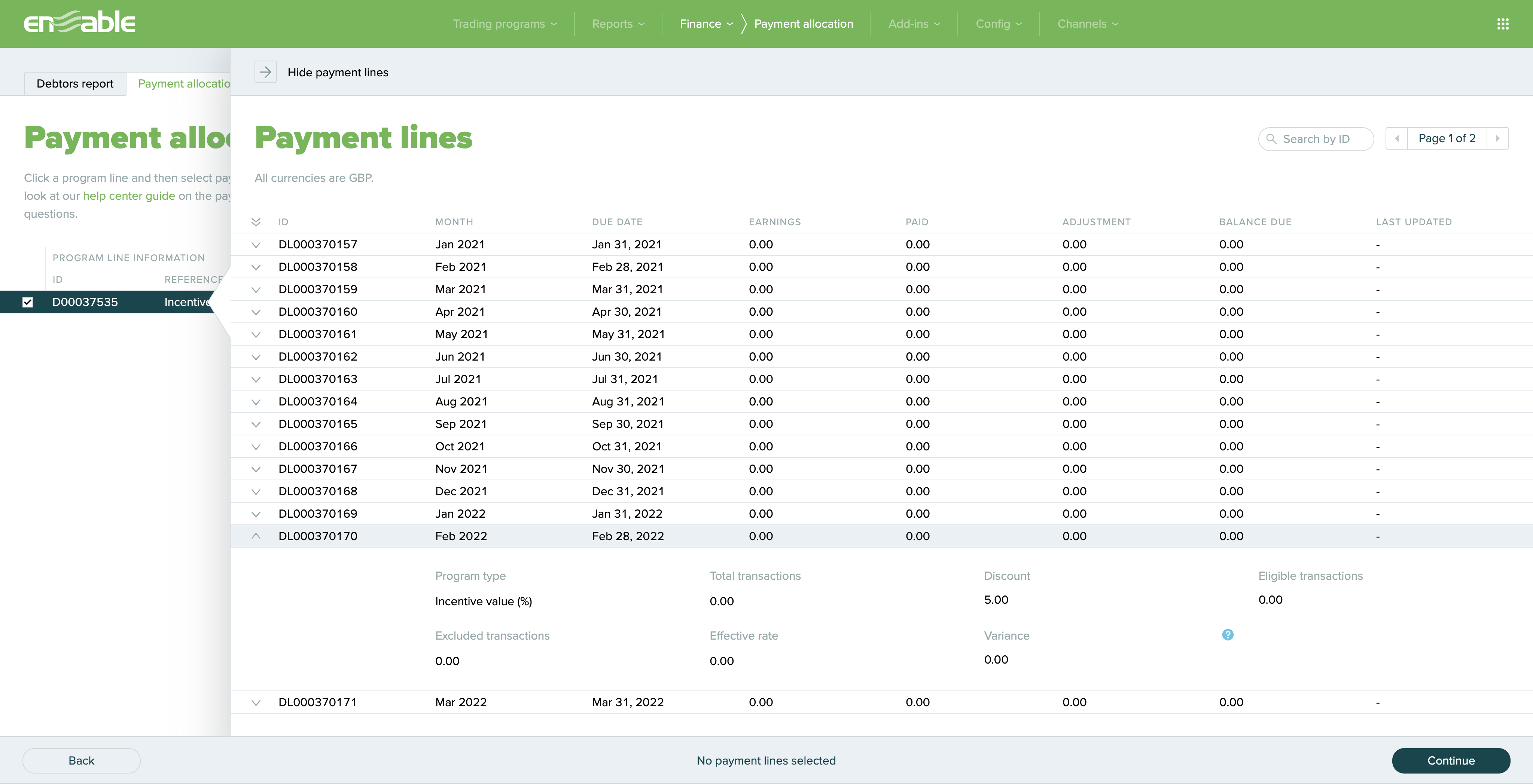Click the Enable logo in the top left
This screenshot has width=1533, height=784.
(79, 22)
